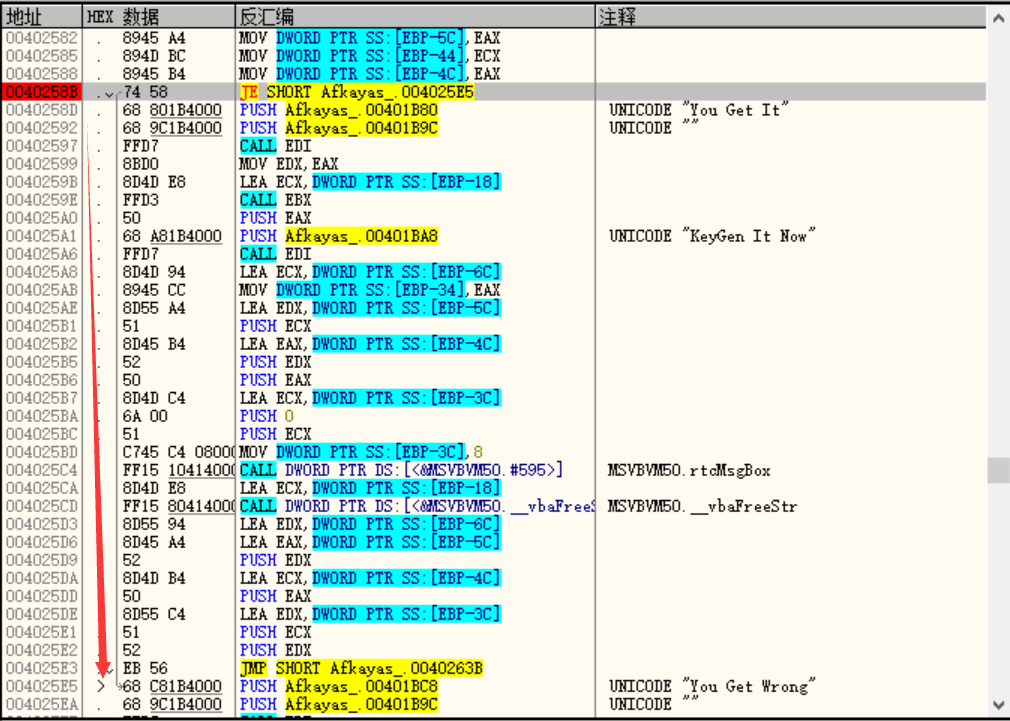Image resolution: width=1010 pixels, height=721 pixels.
Task: Click the comment UNICODE "KeyGen It Now"
Action: point(712,236)
